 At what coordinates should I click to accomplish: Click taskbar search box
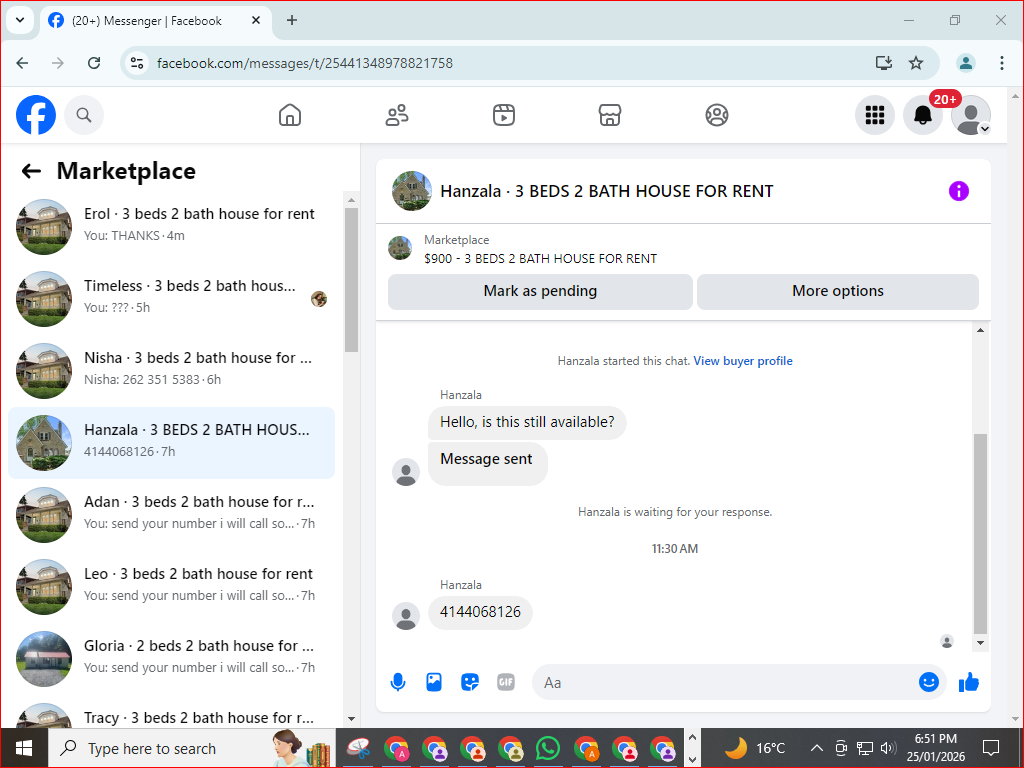[x=191, y=748]
